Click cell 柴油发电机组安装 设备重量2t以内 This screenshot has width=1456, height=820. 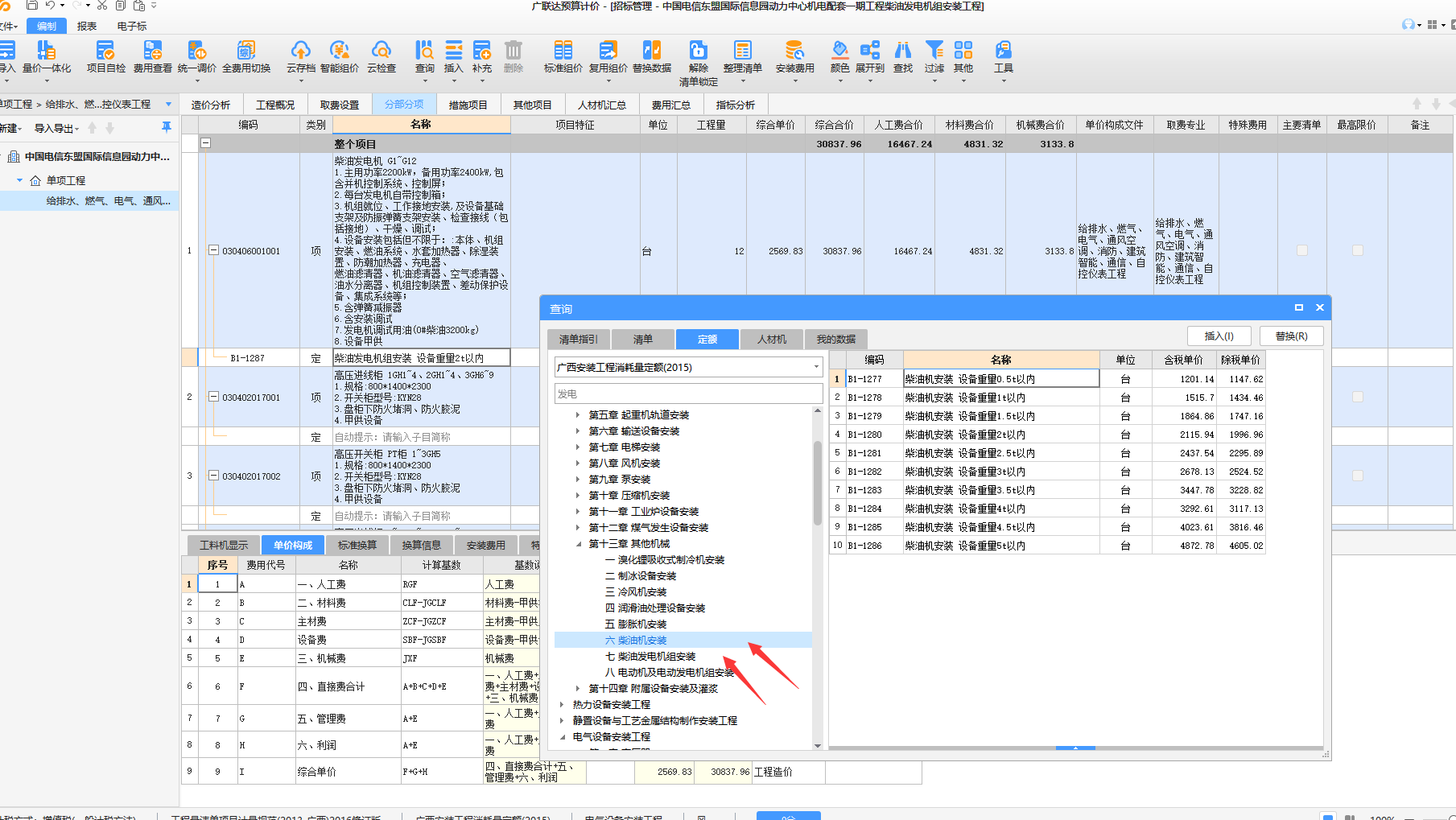click(x=421, y=358)
